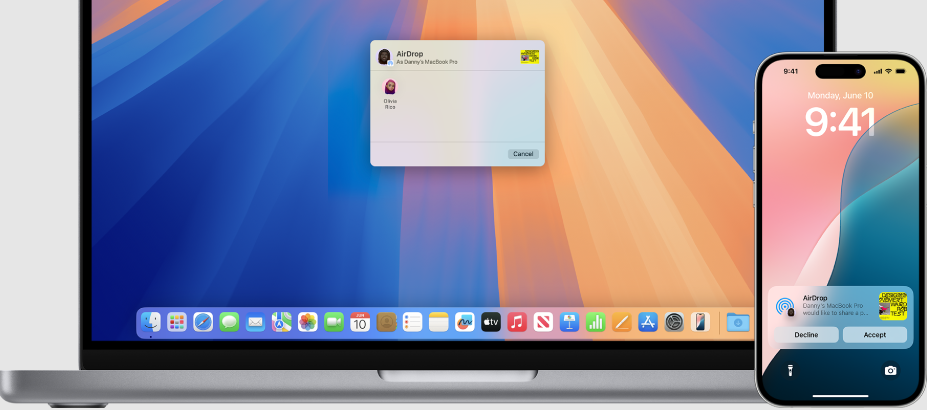
Task: Open Finder from the Mac dock
Action: tap(151, 322)
